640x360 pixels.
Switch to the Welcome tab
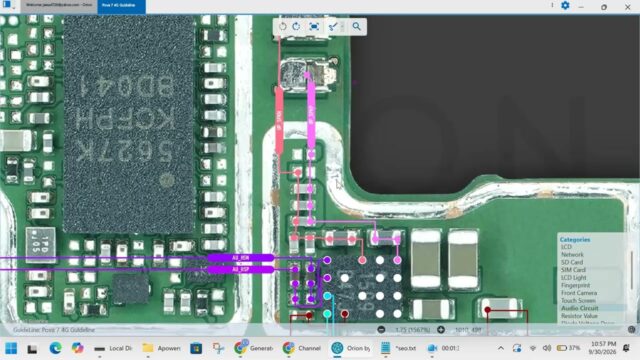pos(59,5)
